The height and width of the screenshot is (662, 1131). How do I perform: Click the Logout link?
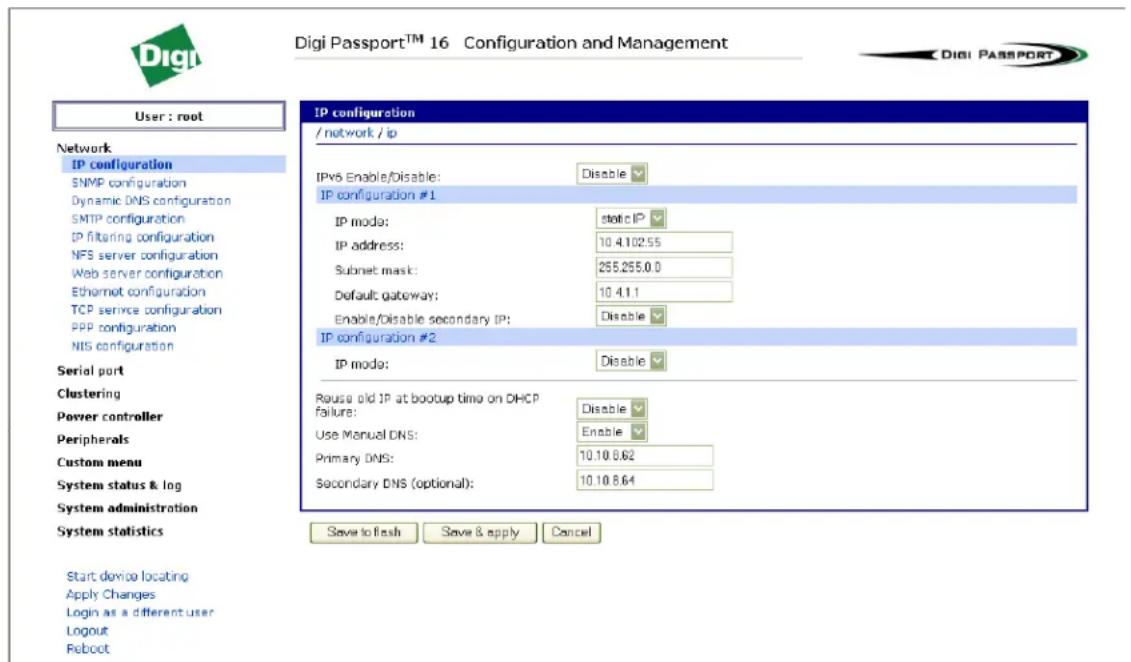[x=87, y=631]
